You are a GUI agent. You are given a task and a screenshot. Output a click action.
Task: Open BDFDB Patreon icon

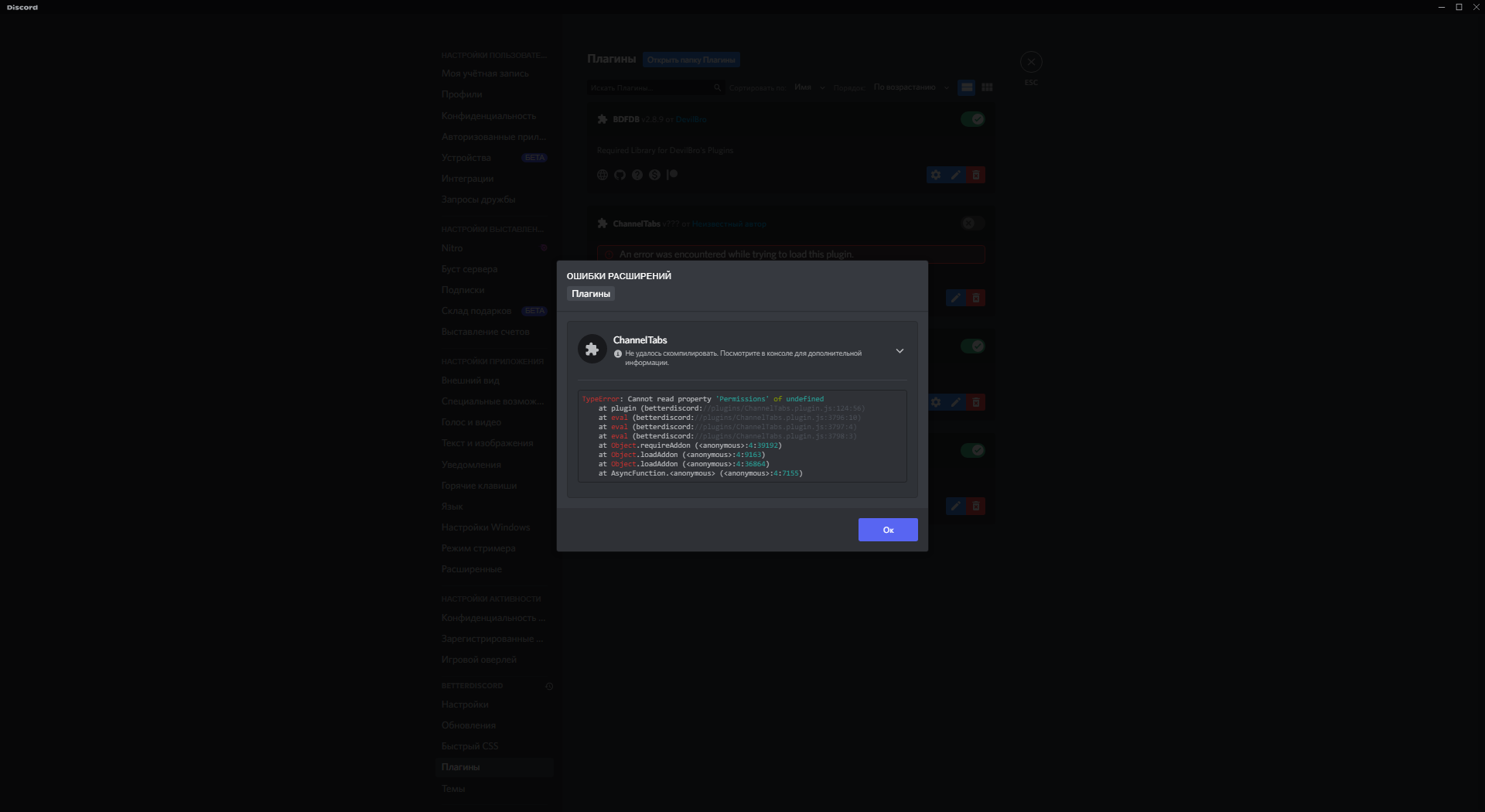672,175
